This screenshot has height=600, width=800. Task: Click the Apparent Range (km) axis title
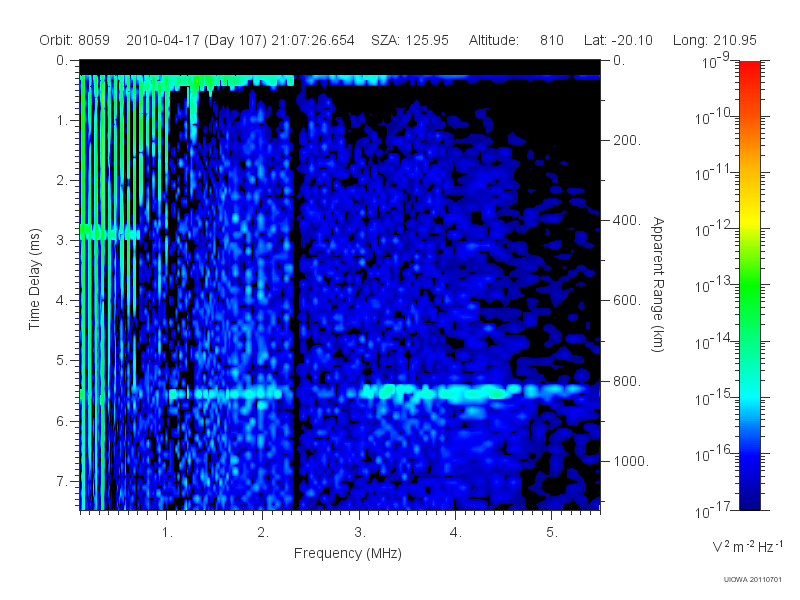tap(658, 284)
